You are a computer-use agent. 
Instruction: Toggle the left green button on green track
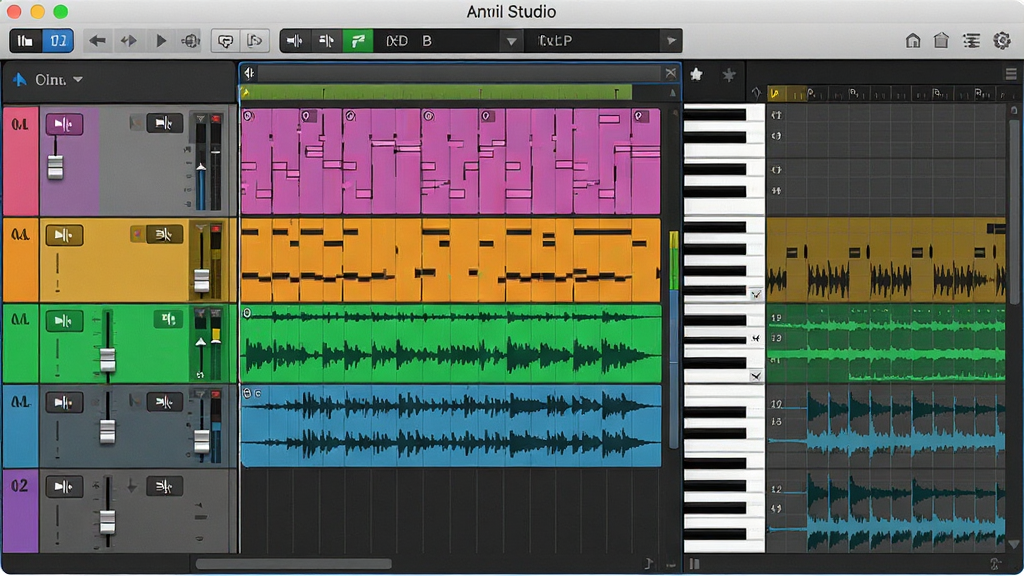pyautogui.click(x=64, y=321)
